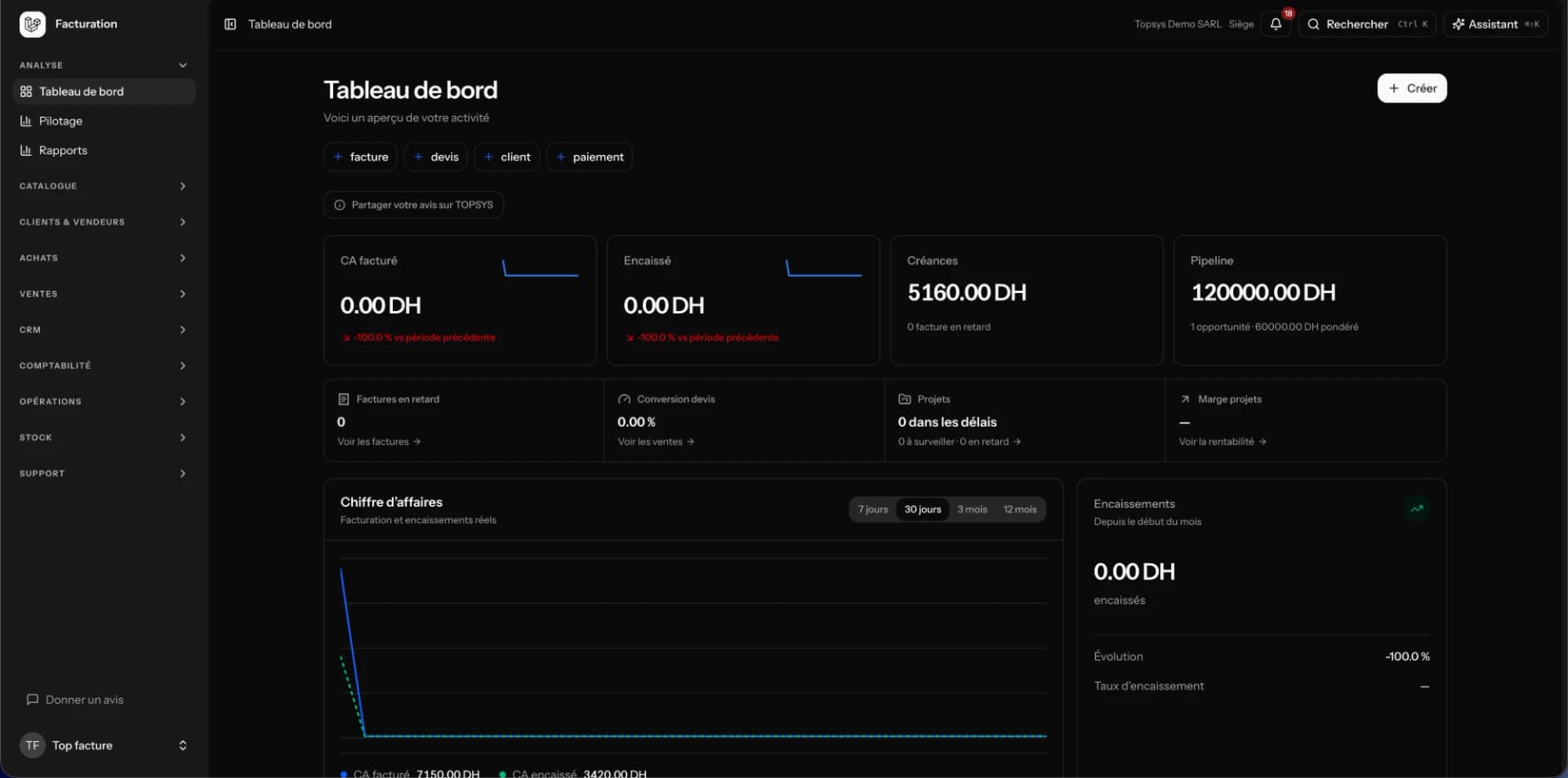
Task: Open the Rapports sidebar item
Action: (105, 150)
